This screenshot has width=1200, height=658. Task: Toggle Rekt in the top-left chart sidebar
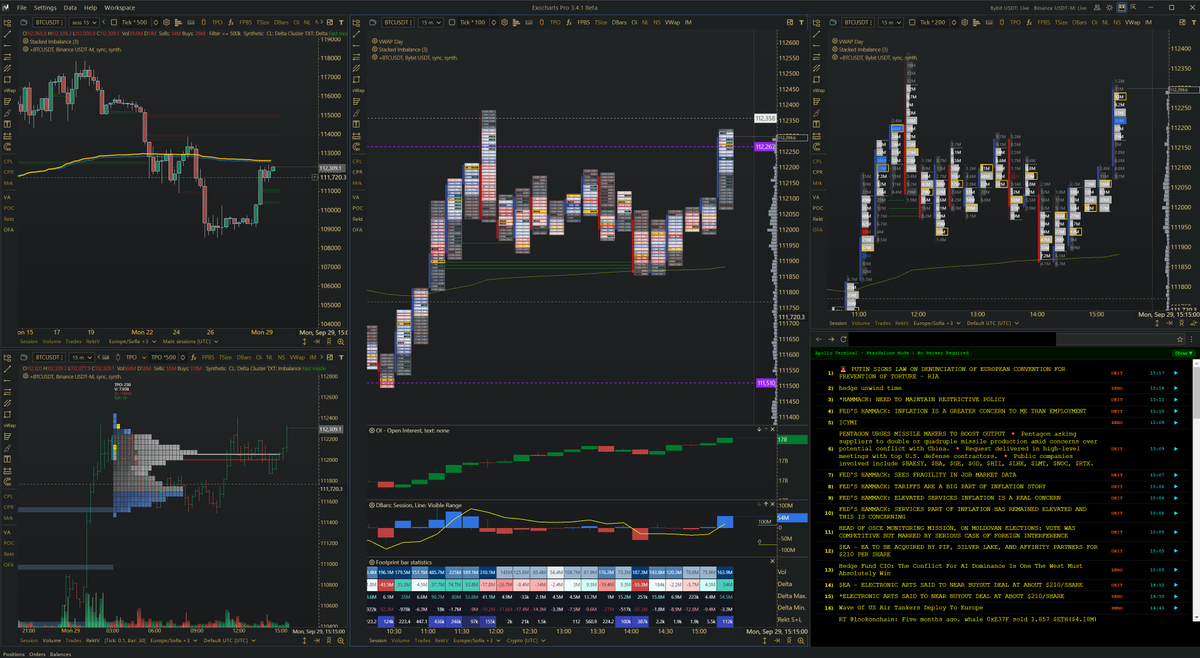(8, 219)
